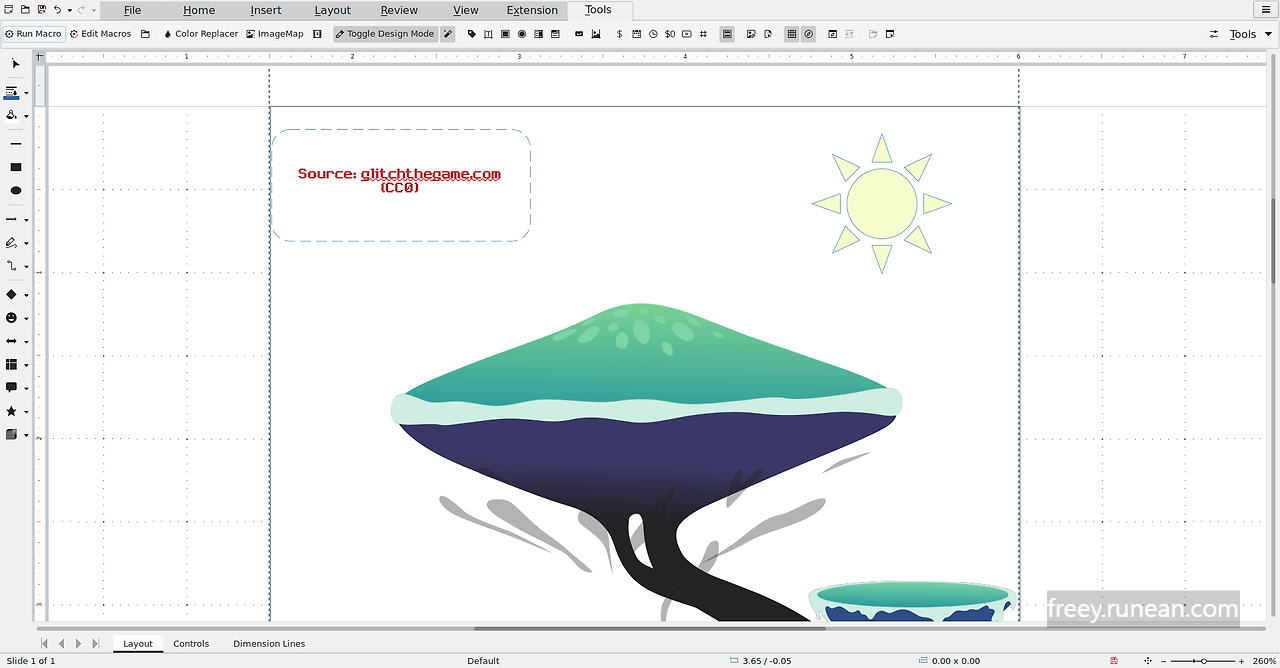Screen dimensions: 1280x668
Task: Select the Ellipse tool in the sidebar
Action: click(x=15, y=190)
